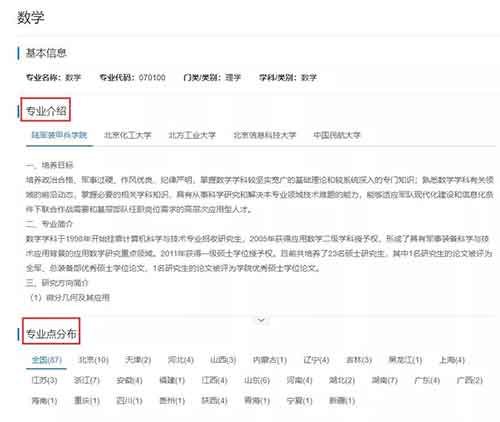The width and height of the screenshot is (500, 422).
Task: Choose the 福建(1) region
Action: click(172, 380)
